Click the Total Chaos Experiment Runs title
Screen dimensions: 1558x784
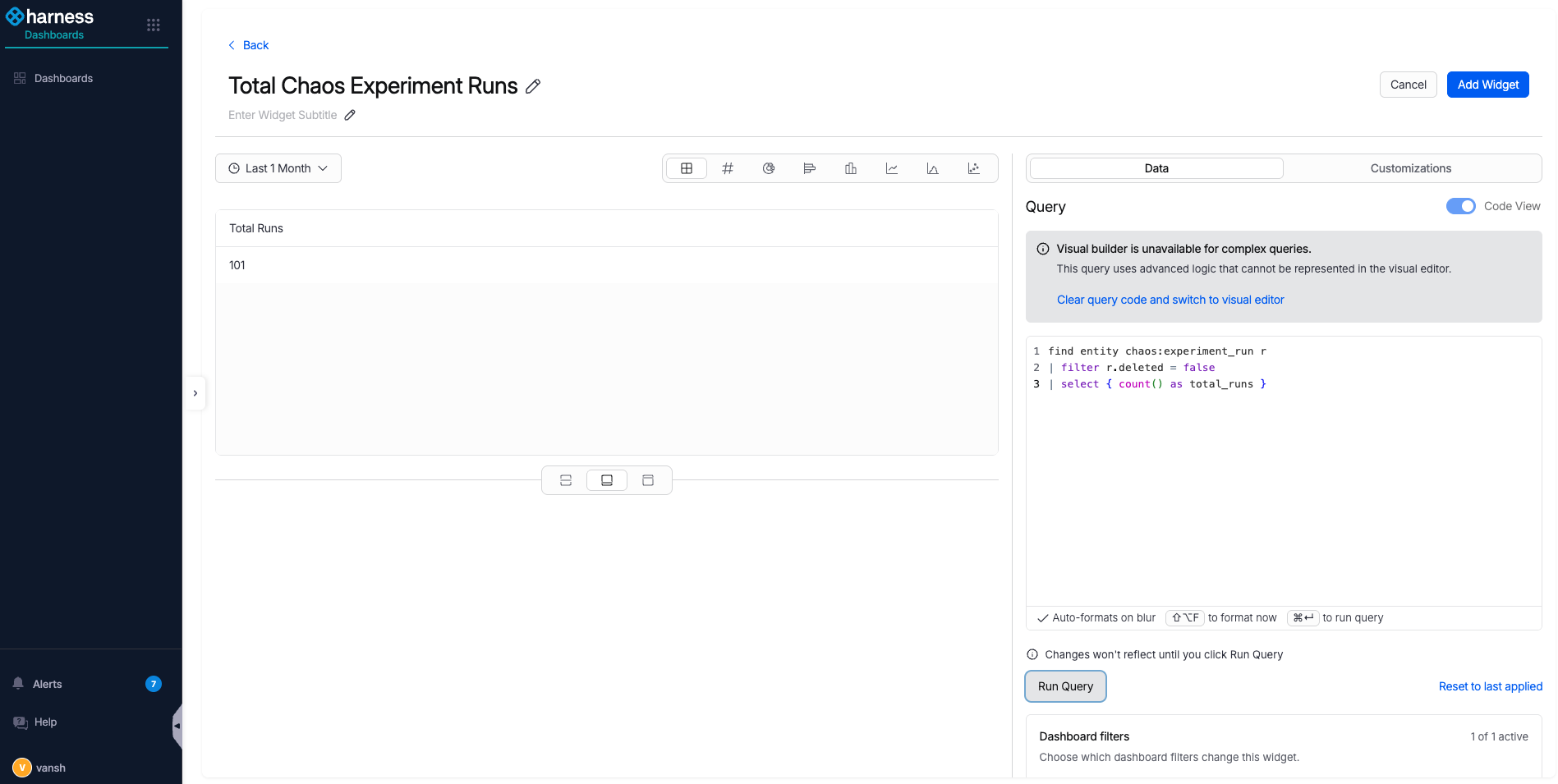pyautogui.click(x=373, y=85)
